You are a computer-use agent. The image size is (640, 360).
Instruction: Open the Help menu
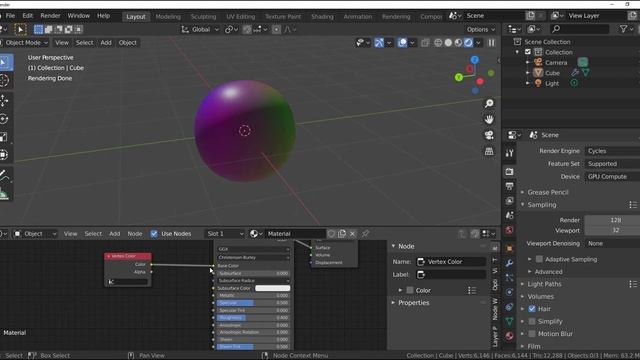point(103,16)
